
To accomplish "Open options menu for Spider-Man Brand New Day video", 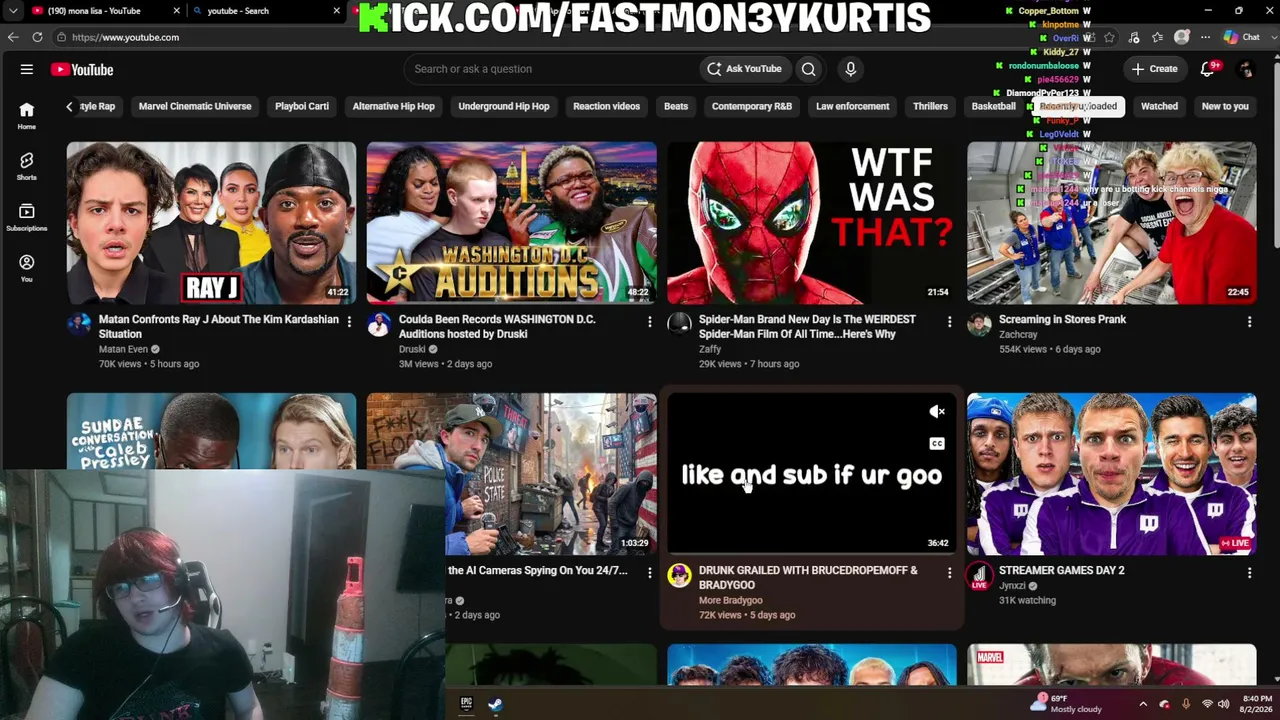I will point(949,321).
